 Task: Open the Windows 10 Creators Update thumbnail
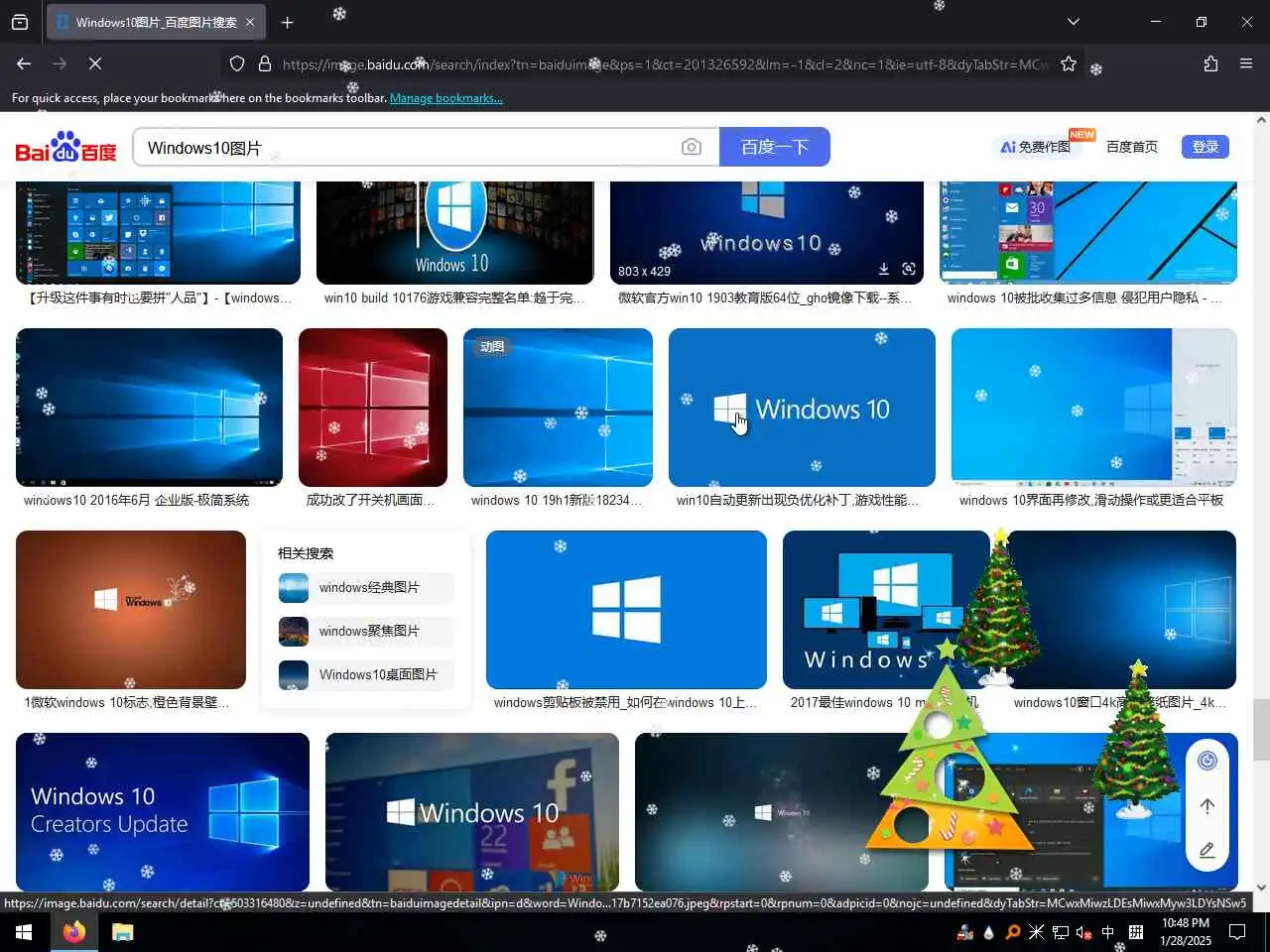coord(163,812)
